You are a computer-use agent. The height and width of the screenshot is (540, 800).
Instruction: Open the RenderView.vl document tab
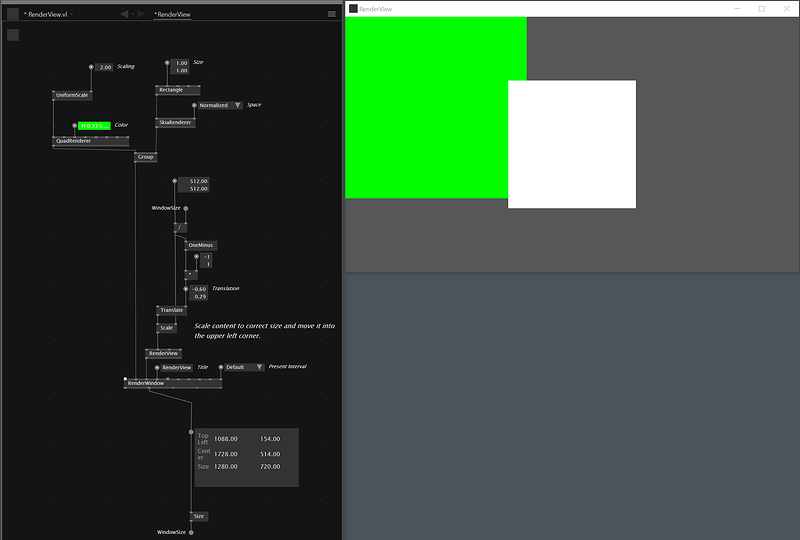click(47, 14)
